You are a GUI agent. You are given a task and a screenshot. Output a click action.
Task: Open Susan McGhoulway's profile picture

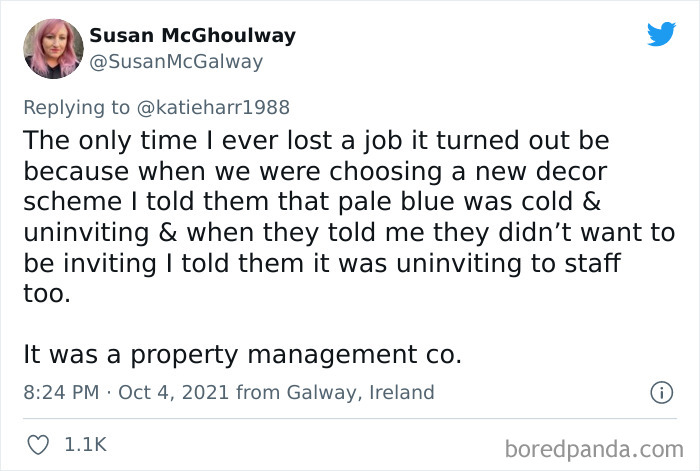[52, 49]
